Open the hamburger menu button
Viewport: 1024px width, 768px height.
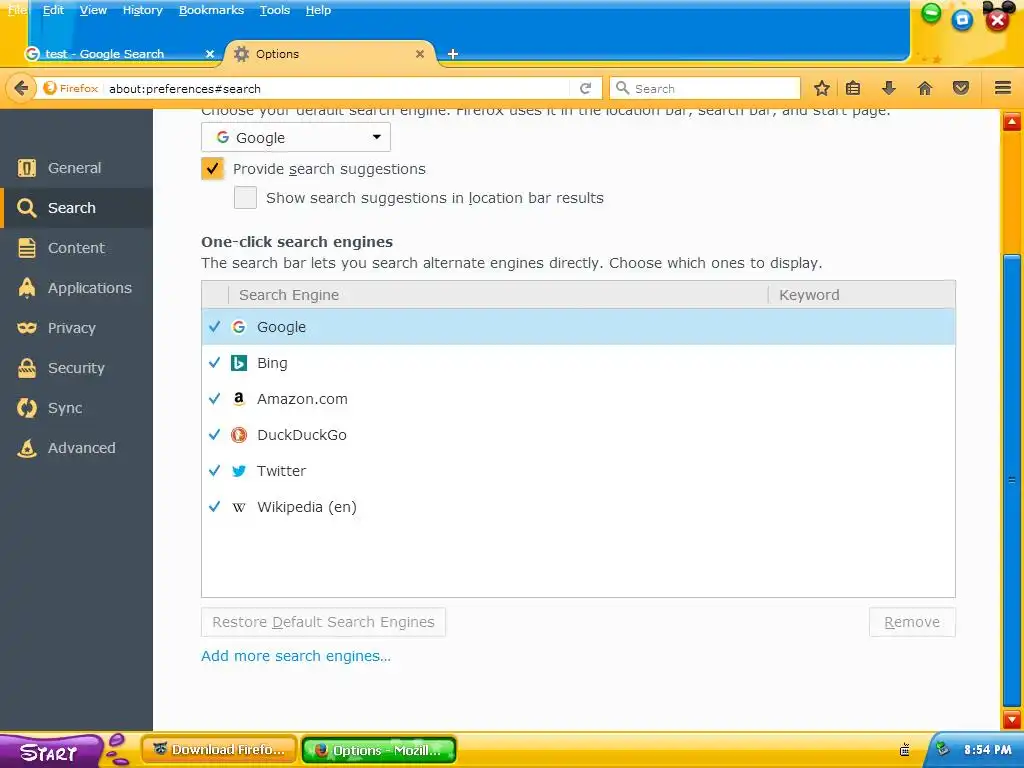coord(1003,88)
